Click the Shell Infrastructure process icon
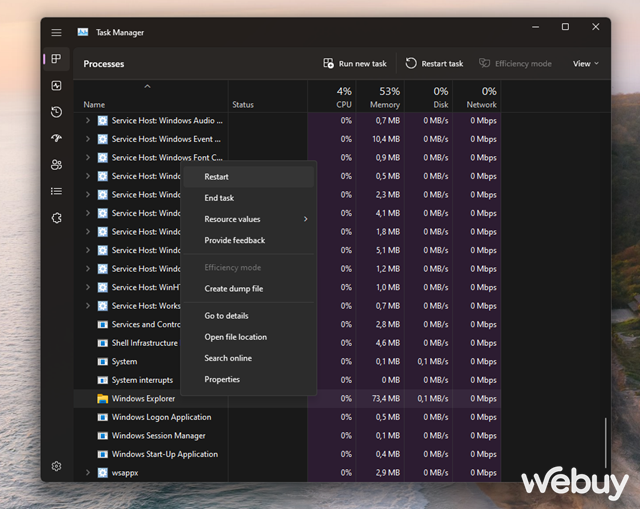The image size is (640, 509). [x=102, y=343]
